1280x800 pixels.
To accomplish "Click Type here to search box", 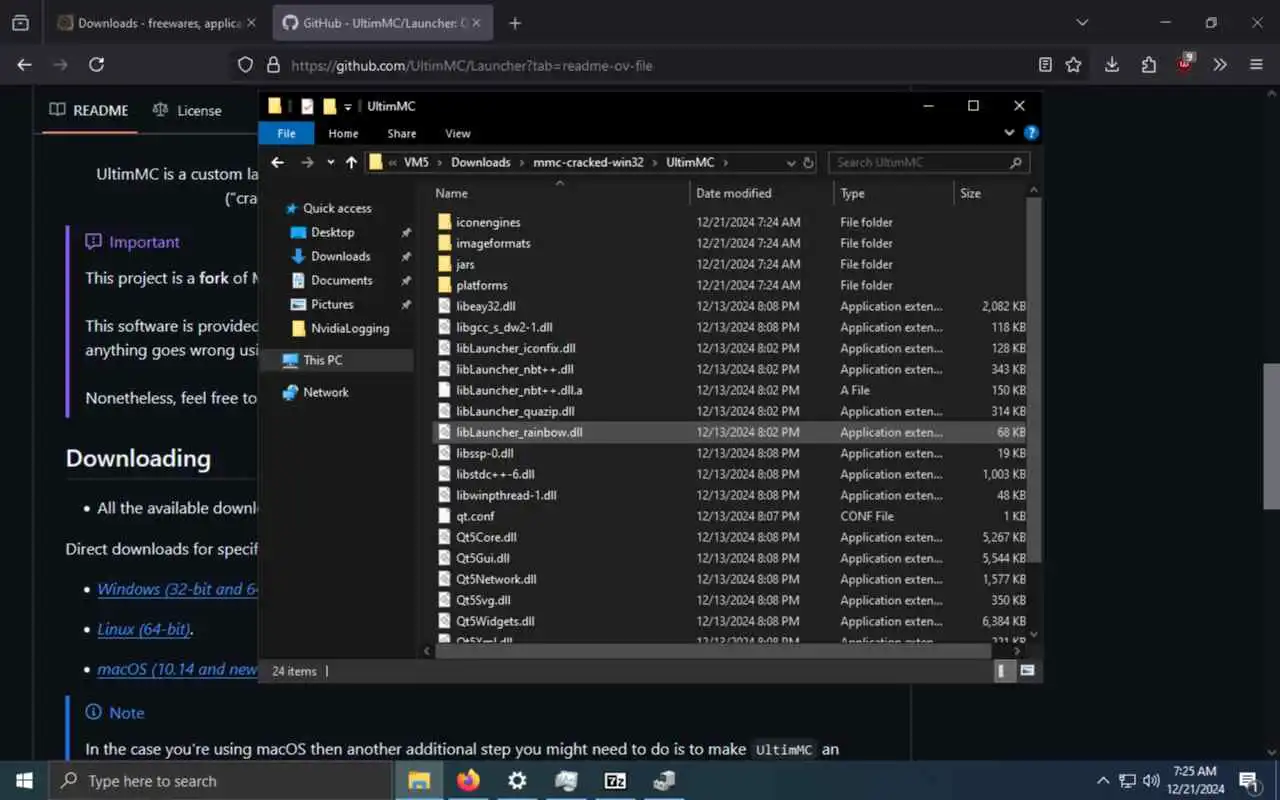I will pos(220,781).
